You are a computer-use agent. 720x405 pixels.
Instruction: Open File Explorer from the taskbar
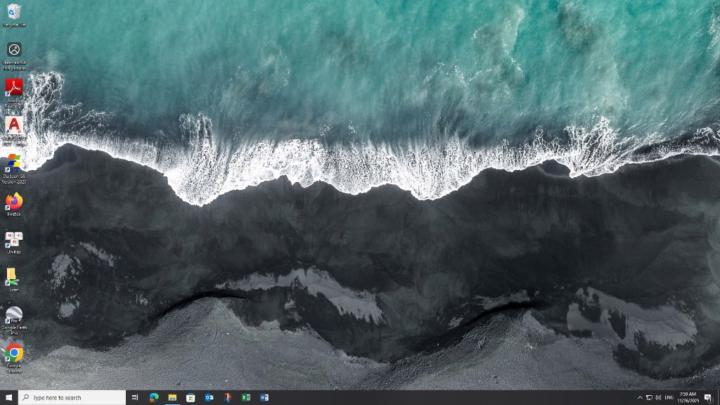172,397
